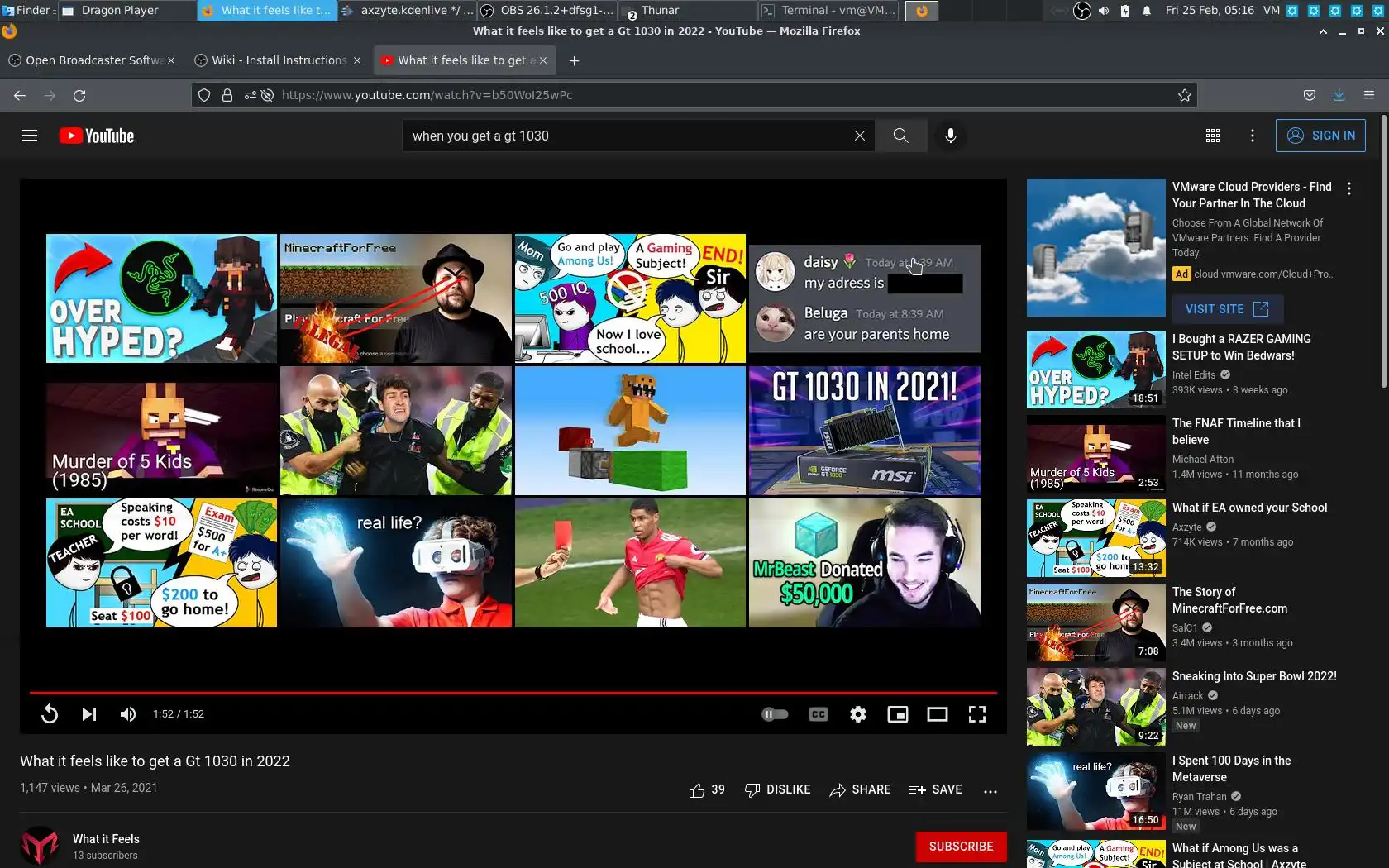Save page to Pocket

[1310, 96]
